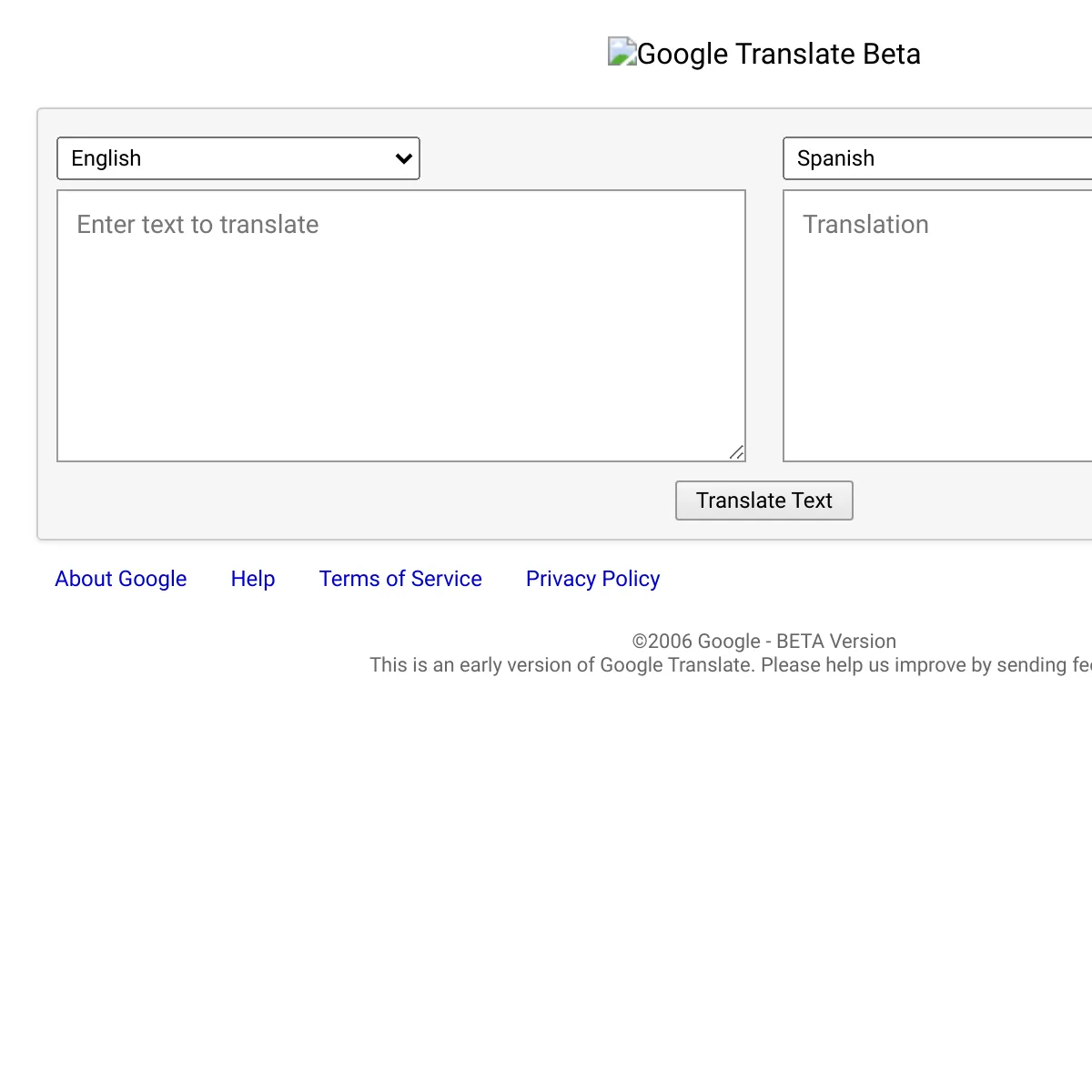Open the Privacy Policy
1092x1092 pixels.
point(592,579)
